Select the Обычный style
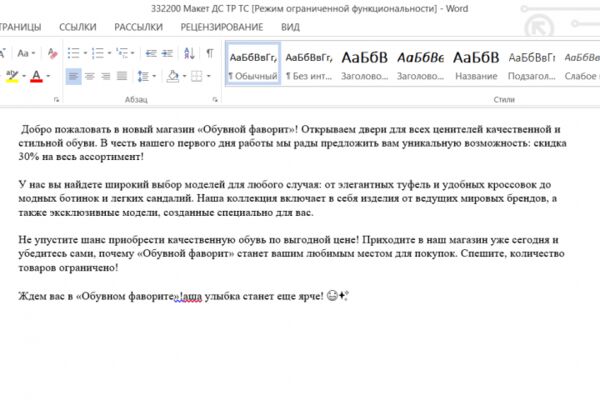This screenshot has height=400, width=600. tap(253, 64)
